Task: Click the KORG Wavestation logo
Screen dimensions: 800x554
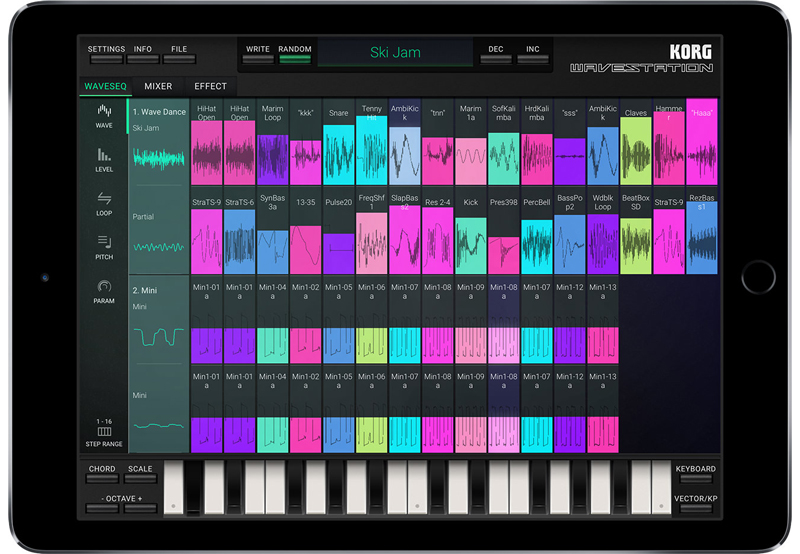Action: point(641,59)
